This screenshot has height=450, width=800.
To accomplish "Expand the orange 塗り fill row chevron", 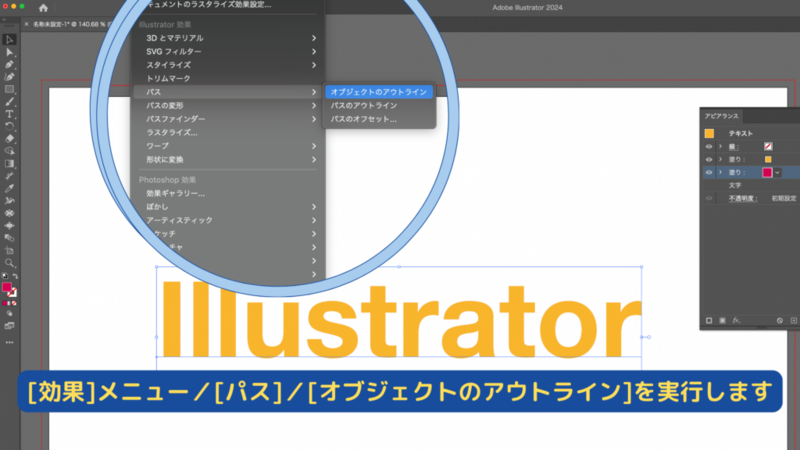I will [x=720, y=159].
